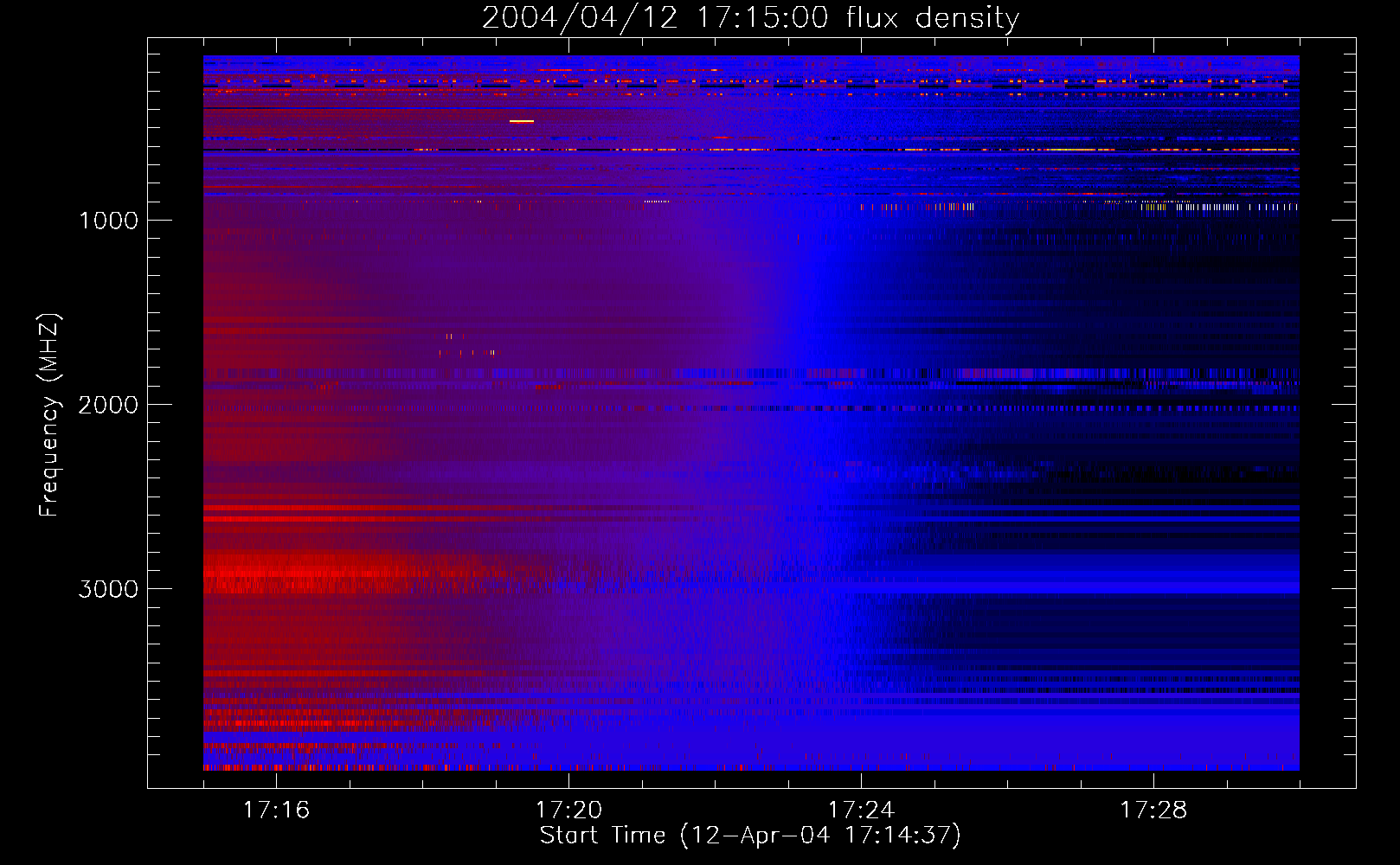
Task: Click the plot title '2004/04/12 17:15:00 flux density'
Action: (x=750, y=17)
